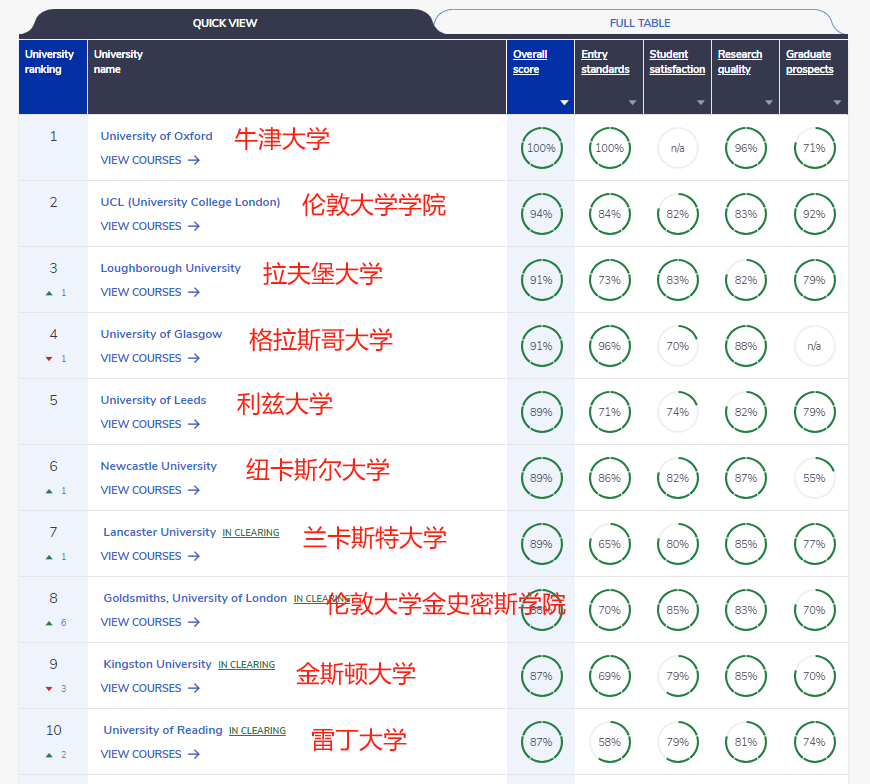Image resolution: width=870 pixels, height=784 pixels.
Task: Click Oxford's 96% research quality circle
Action: [x=746, y=148]
